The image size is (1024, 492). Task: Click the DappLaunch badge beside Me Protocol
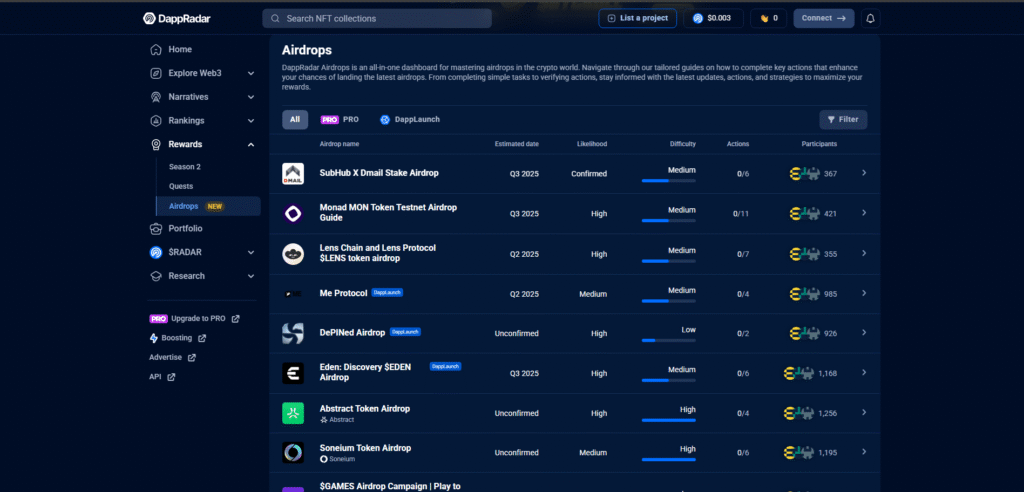[387, 293]
